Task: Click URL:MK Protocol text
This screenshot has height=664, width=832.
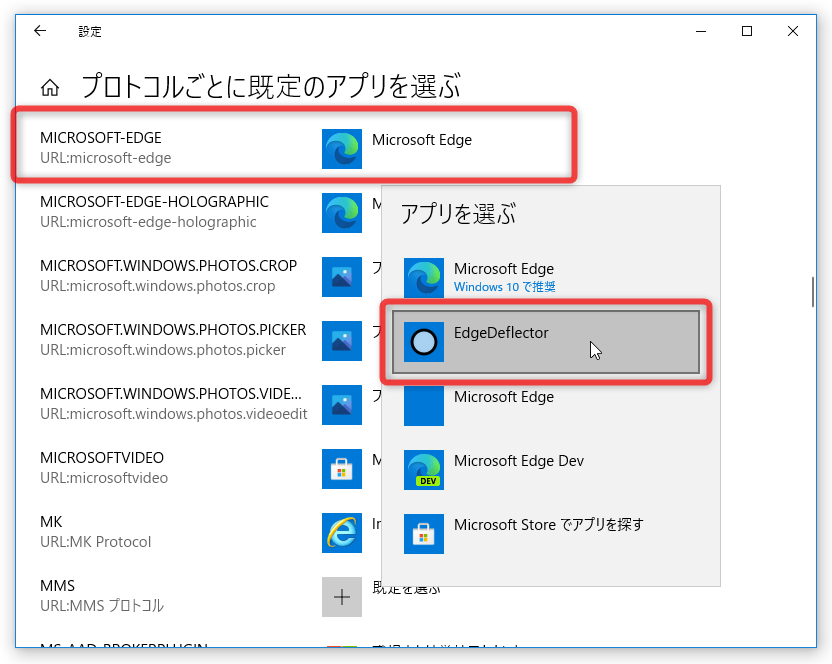Action: point(96,542)
